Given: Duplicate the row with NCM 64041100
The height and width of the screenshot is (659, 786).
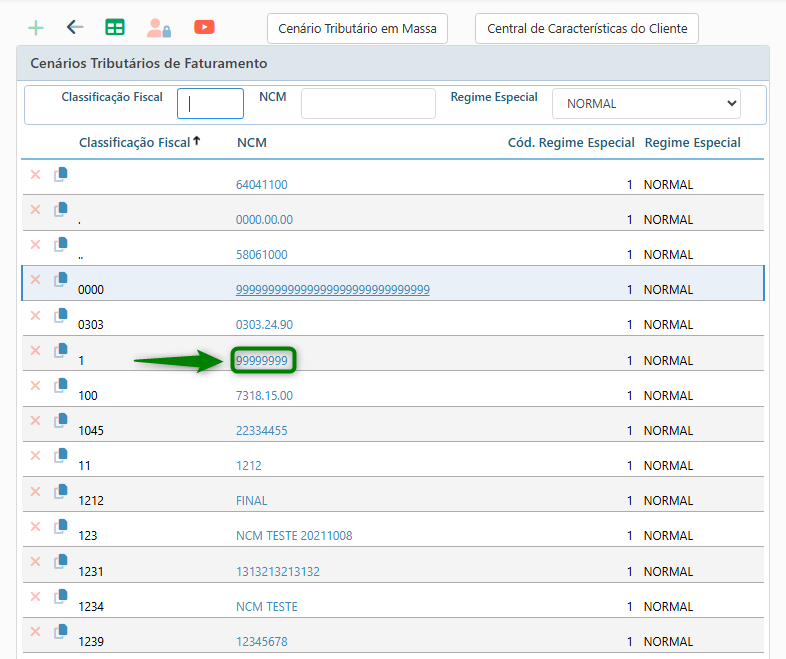Looking at the screenshot, I should click(61, 175).
